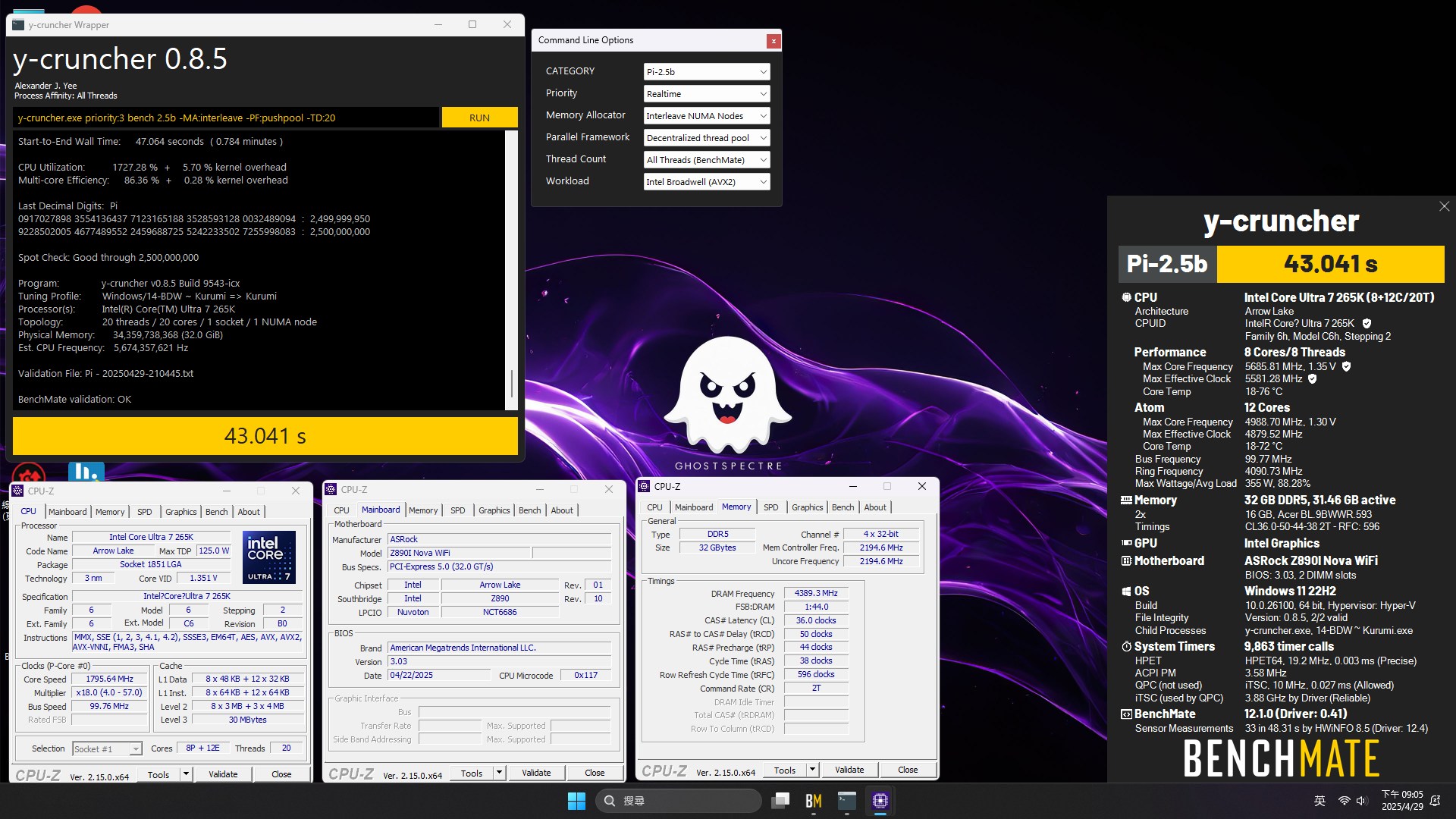Screen dimensions: 1456x819
Task: Click the y-cruncher Wrapper title bar icon
Action: tap(18, 25)
